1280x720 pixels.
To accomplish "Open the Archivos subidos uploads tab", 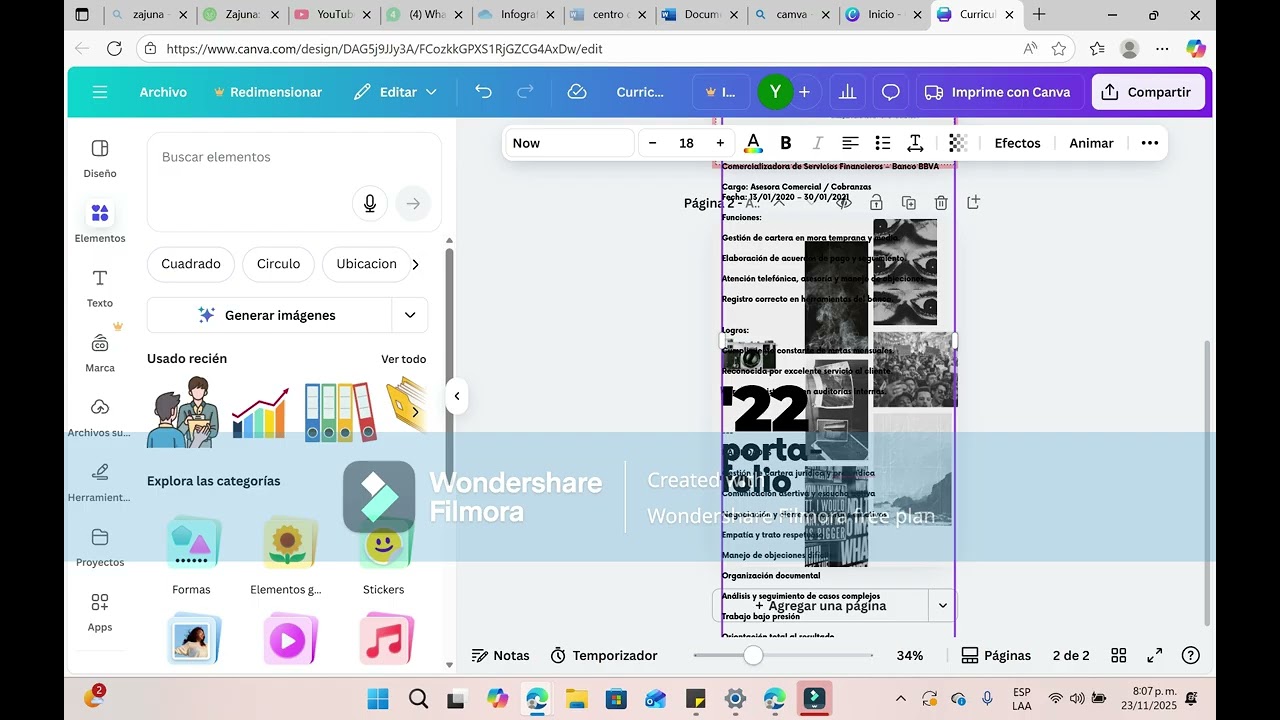I will pos(100,417).
